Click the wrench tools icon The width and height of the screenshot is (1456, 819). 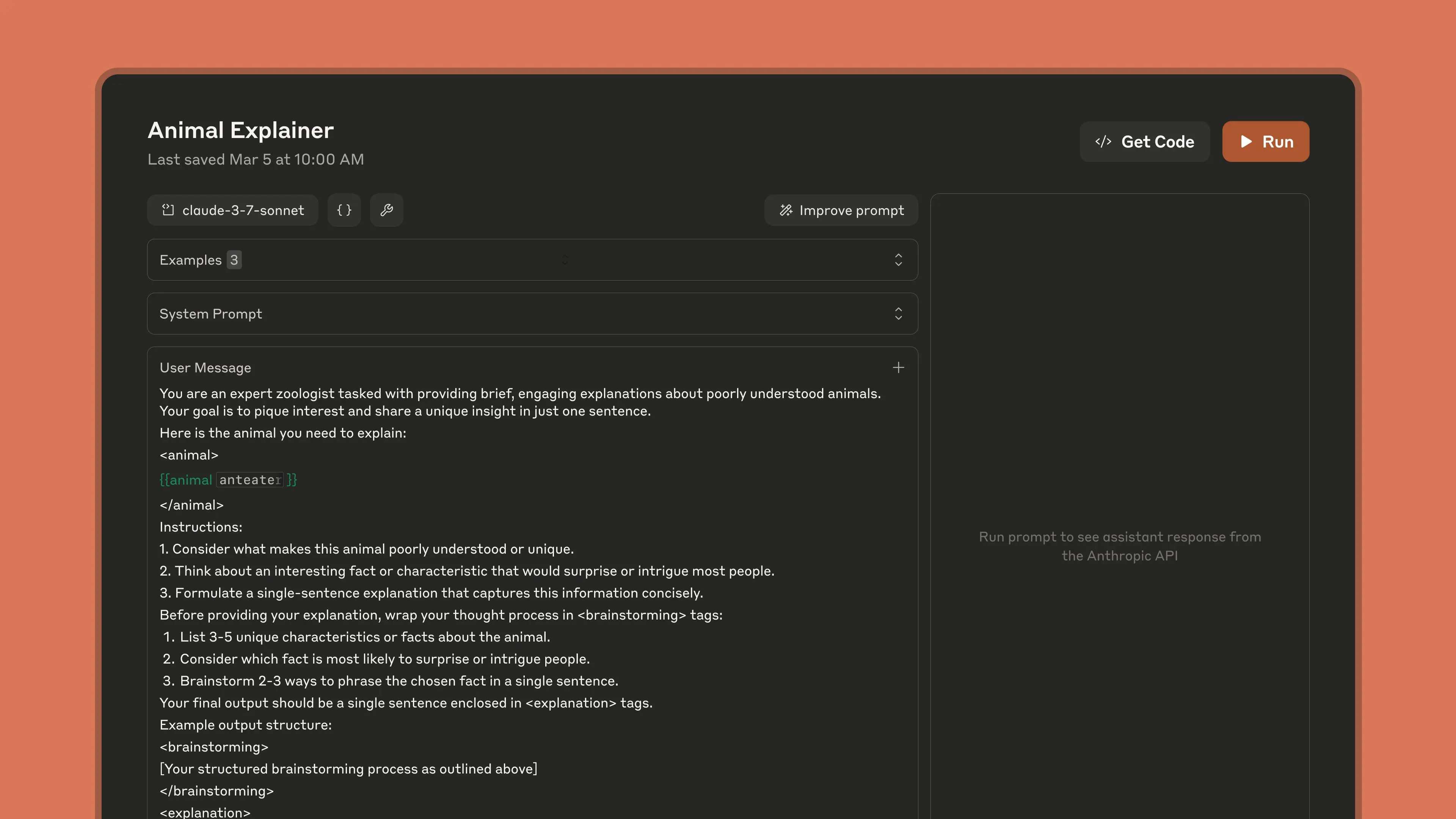point(387,210)
